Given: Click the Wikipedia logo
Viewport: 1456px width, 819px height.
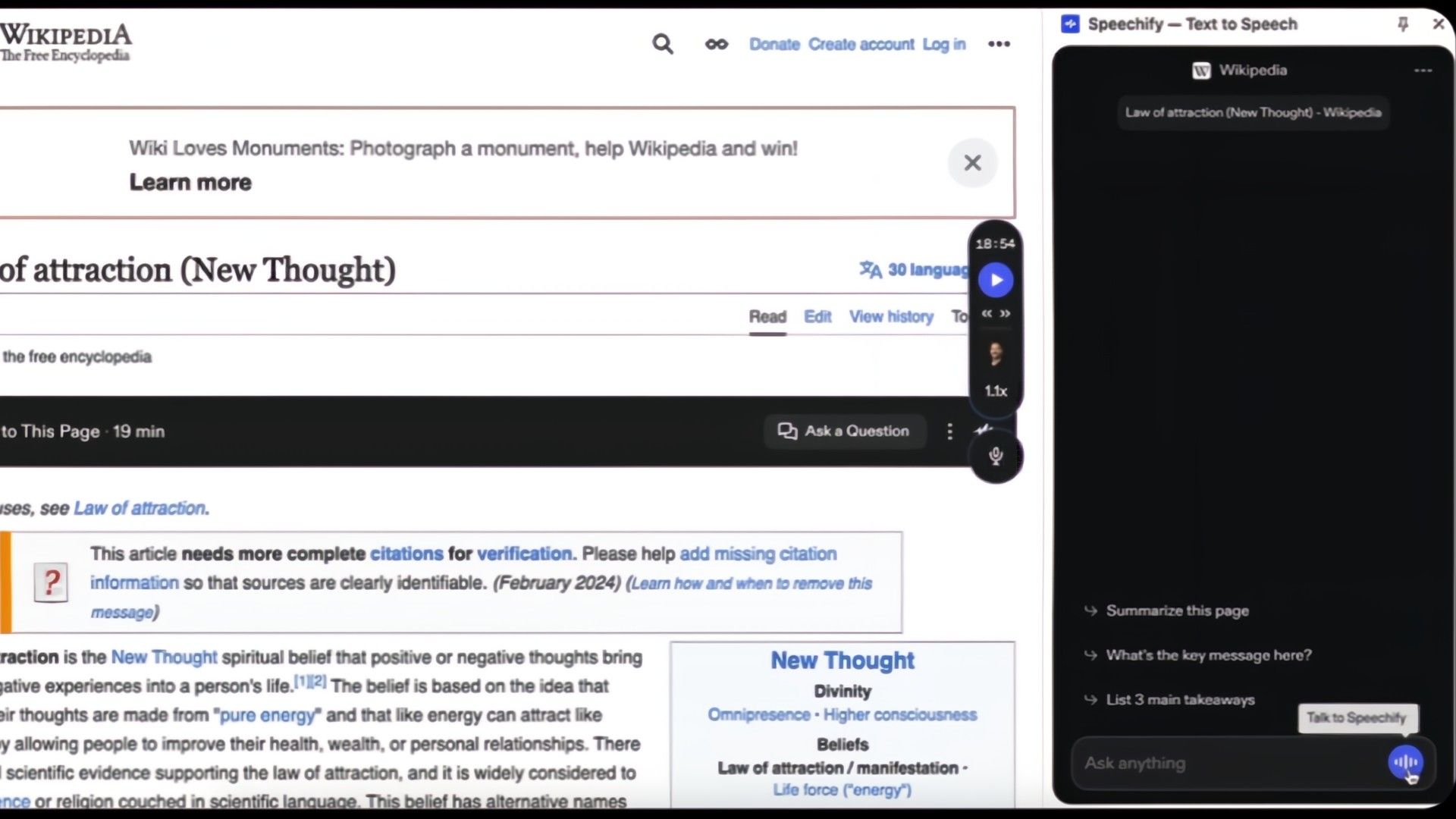Looking at the screenshot, I should pos(66,42).
